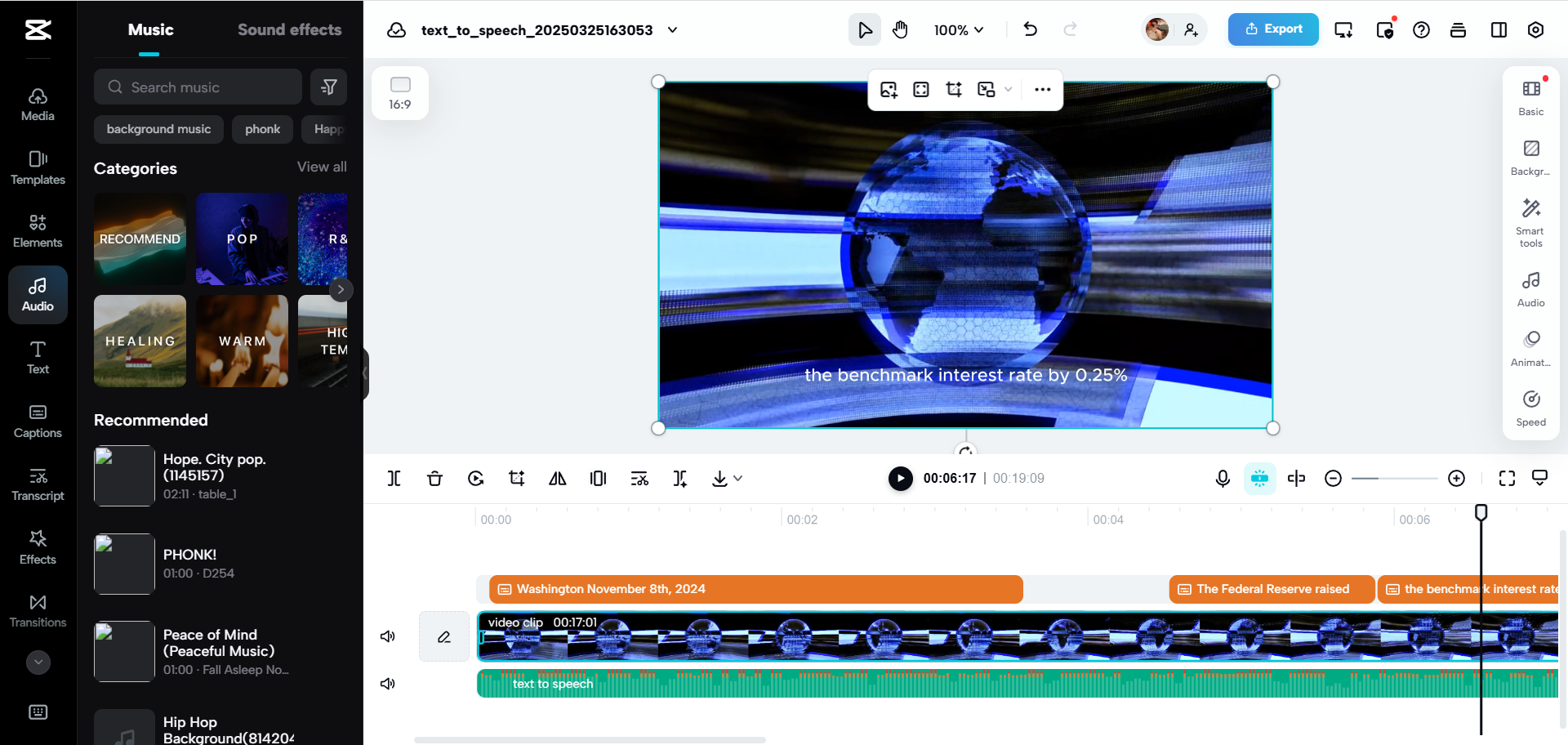Mute the text to speech audio track
This screenshot has width=1568, height=745.
point(388,684)
